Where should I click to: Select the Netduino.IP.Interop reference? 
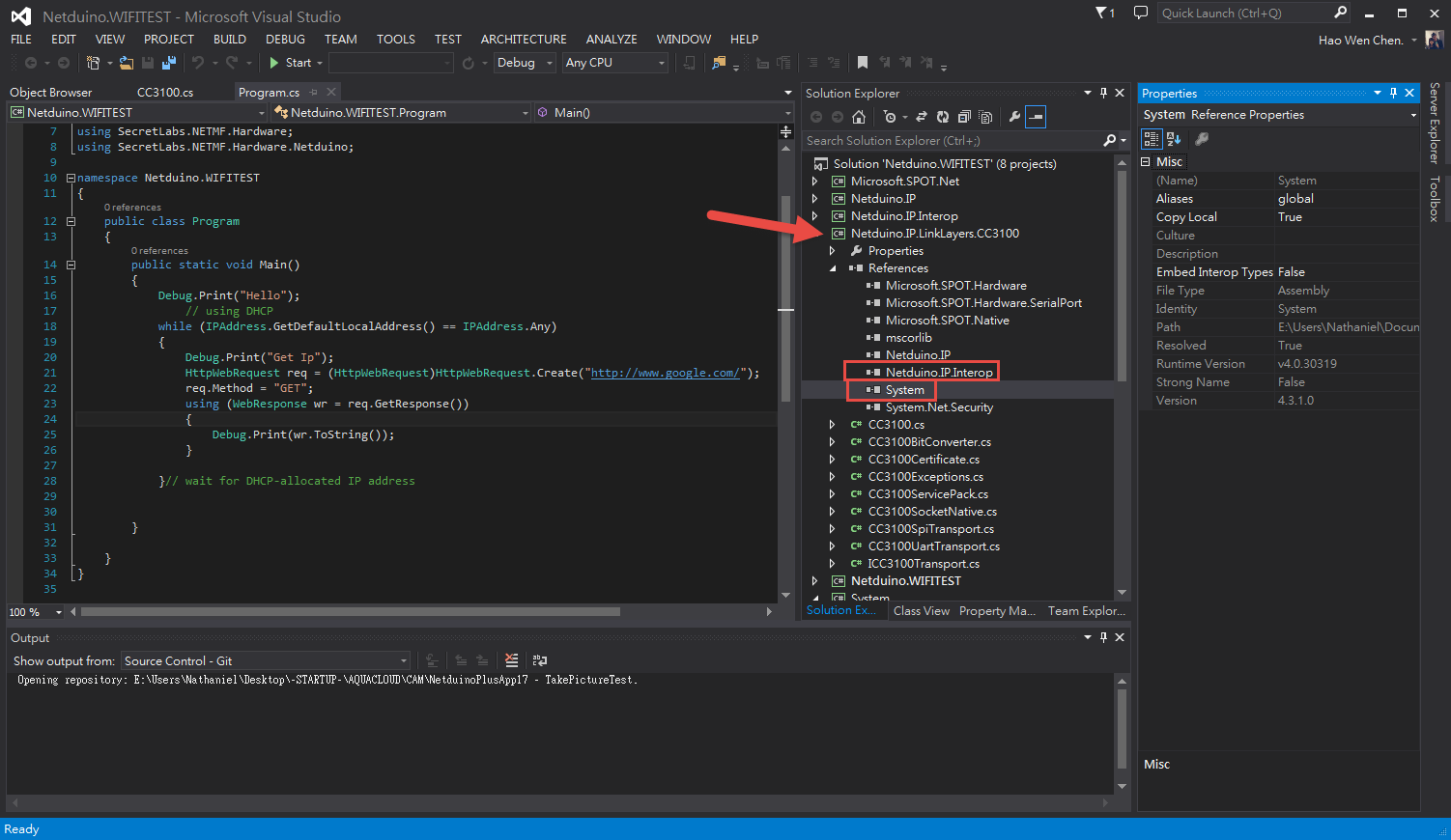pyautogui.click(x=939, y=373)
